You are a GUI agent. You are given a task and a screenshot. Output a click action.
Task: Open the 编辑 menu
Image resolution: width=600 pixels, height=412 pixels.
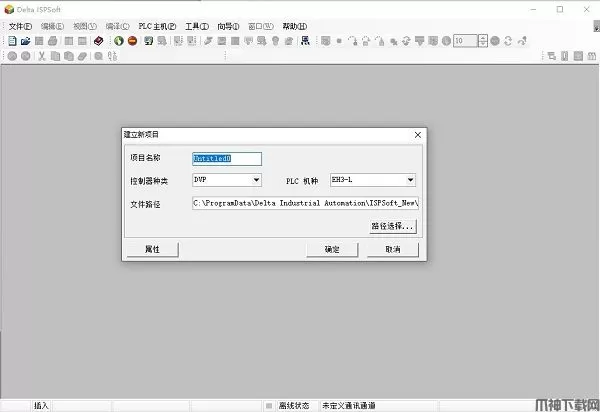52,26
